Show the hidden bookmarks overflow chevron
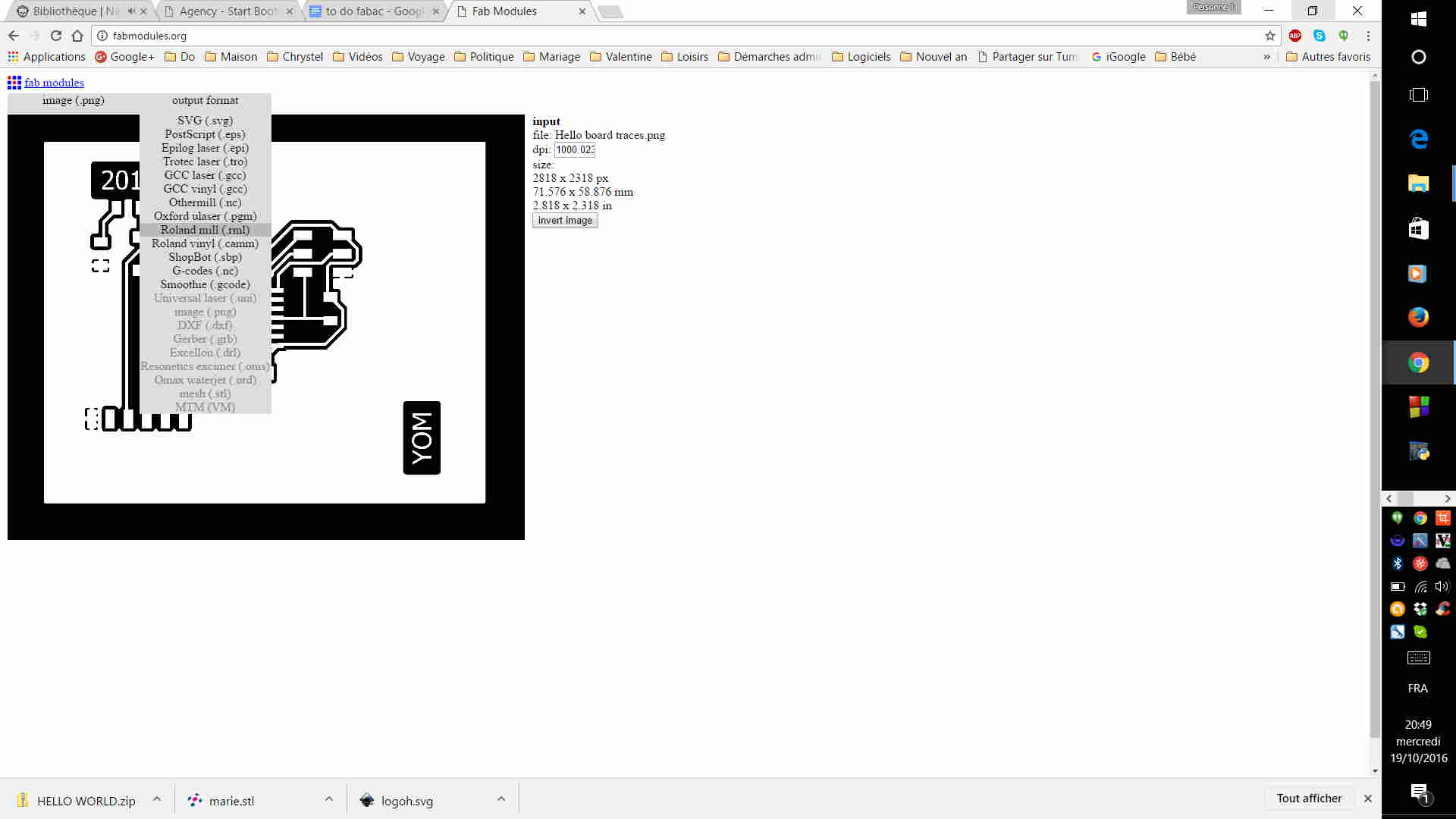The height and width of the screenshot is (819, 1456). (x=1266, y=57)
